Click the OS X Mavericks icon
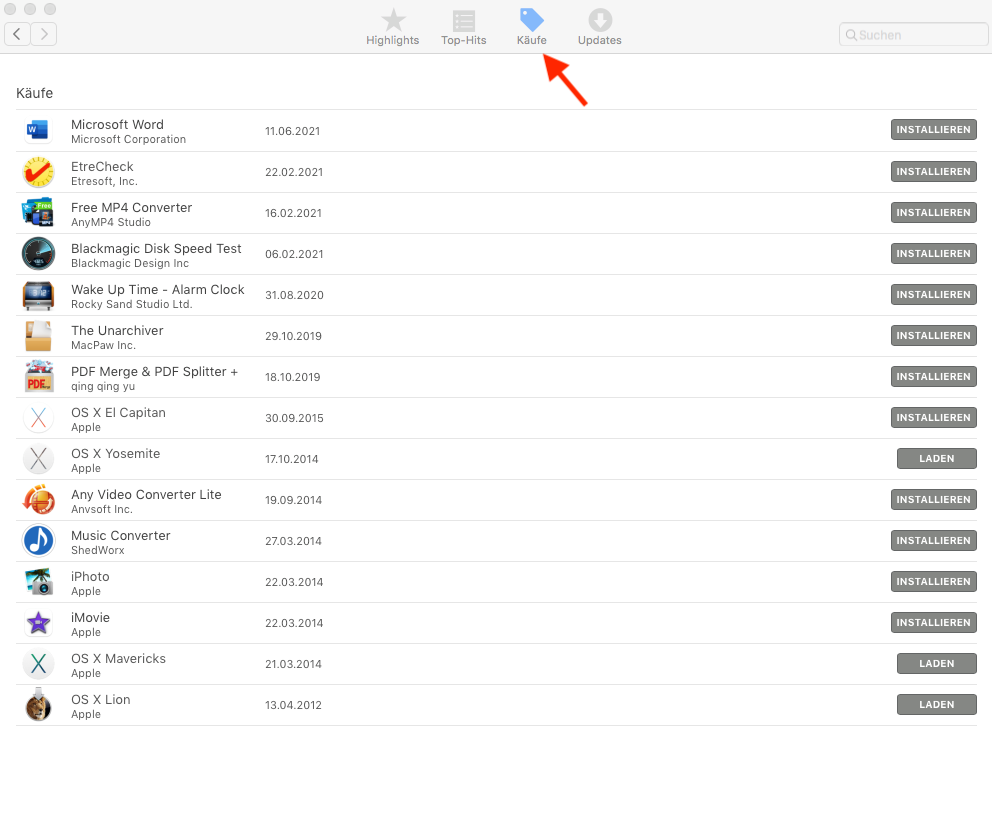Image resolution: width=992 pixels, height=827 pixels. [38, 664]
